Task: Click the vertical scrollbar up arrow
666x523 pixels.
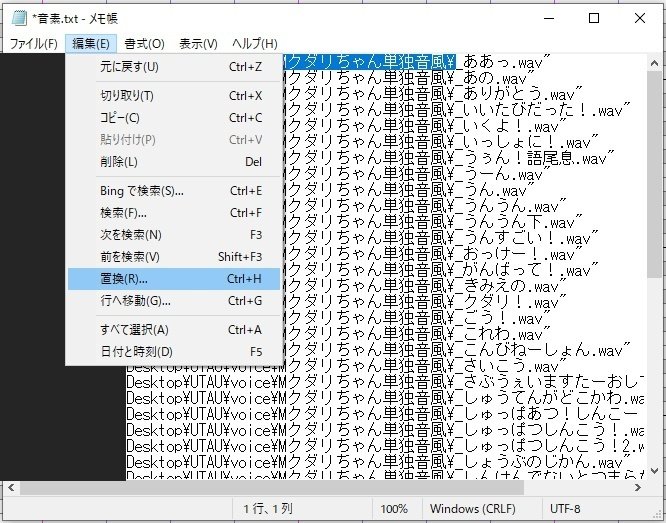Action: pos(654,63)
